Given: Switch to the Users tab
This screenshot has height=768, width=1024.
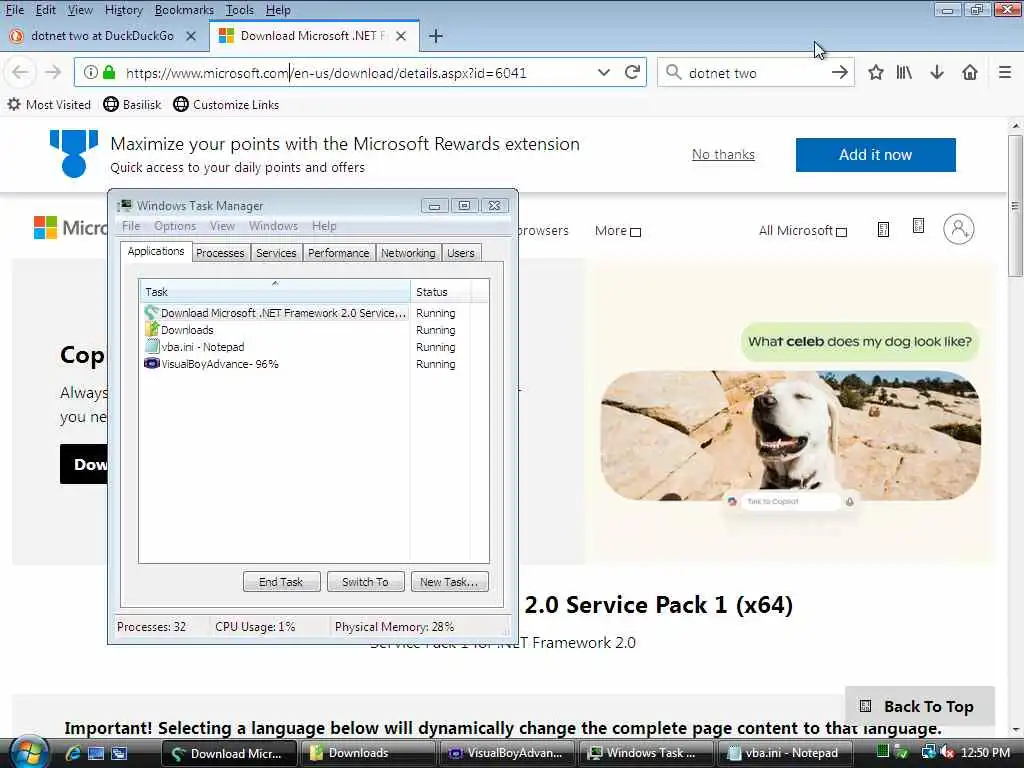Looking at the screenshot, I should click(461, 253).
